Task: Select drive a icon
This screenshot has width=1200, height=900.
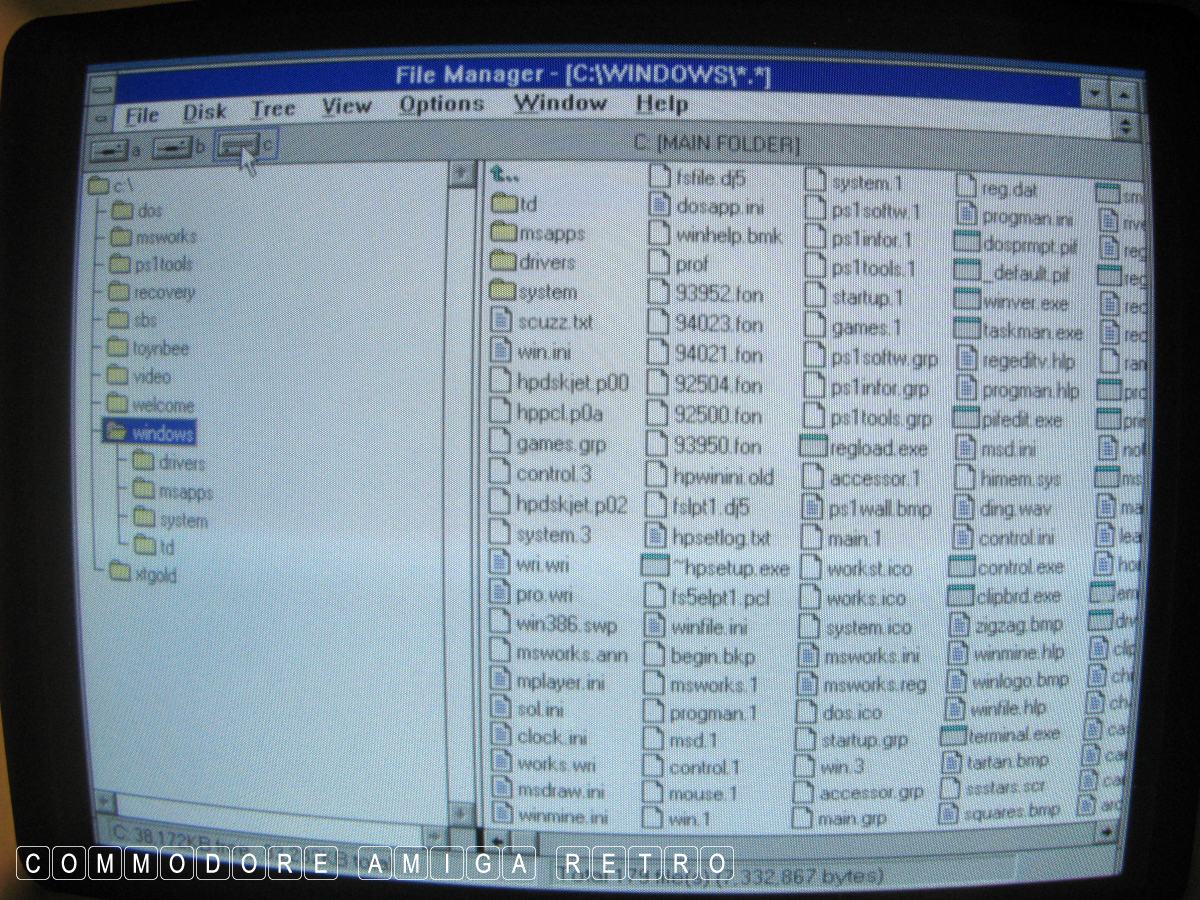Action: 108,150
